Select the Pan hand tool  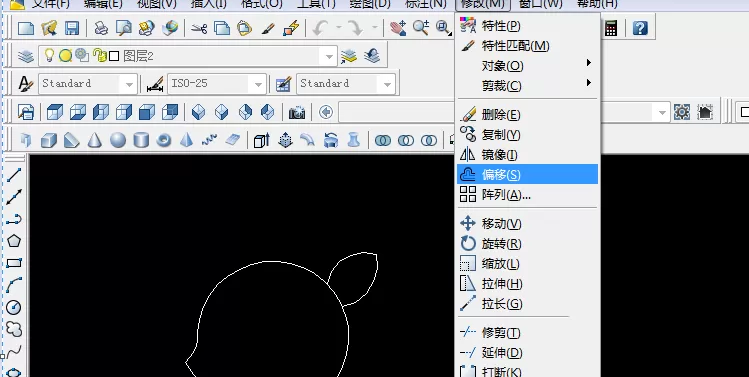point(397,28)
